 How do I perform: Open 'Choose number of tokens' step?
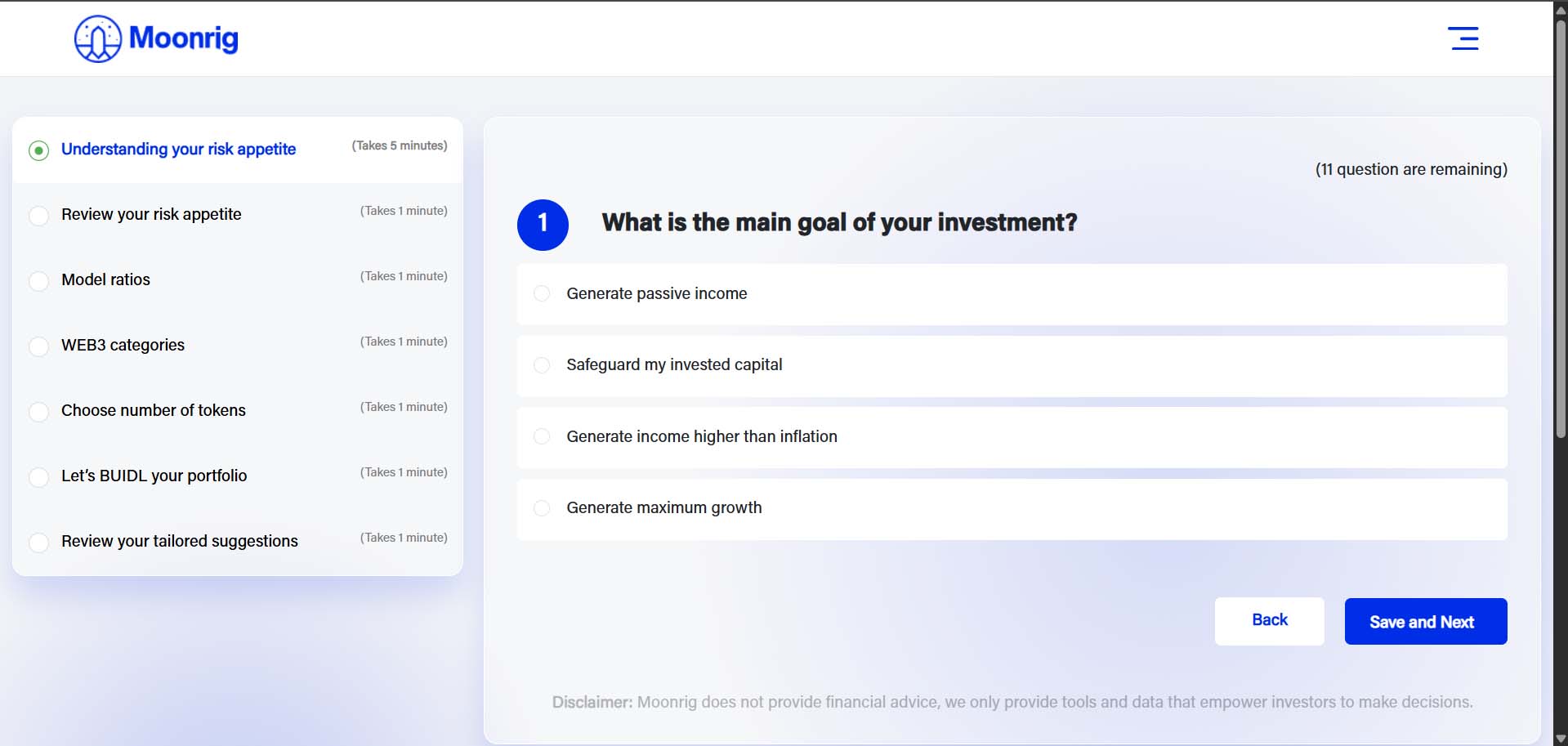238,411
